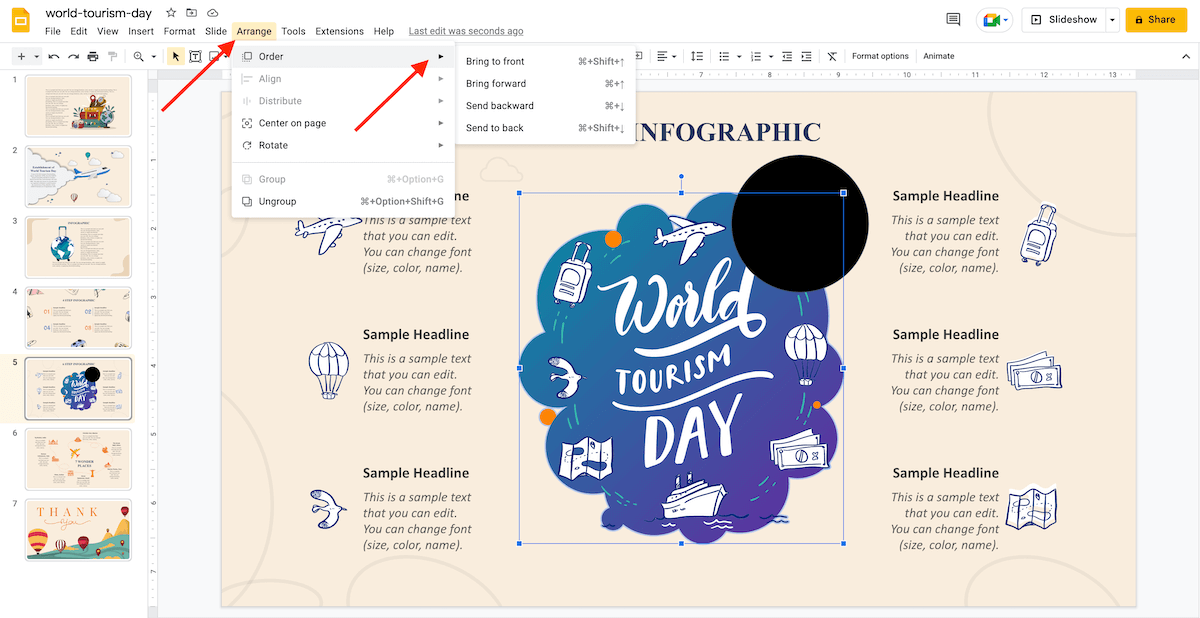Screen dimensions: 1200x618
Task: Open the File menu
Action: (x=53, y=31)
